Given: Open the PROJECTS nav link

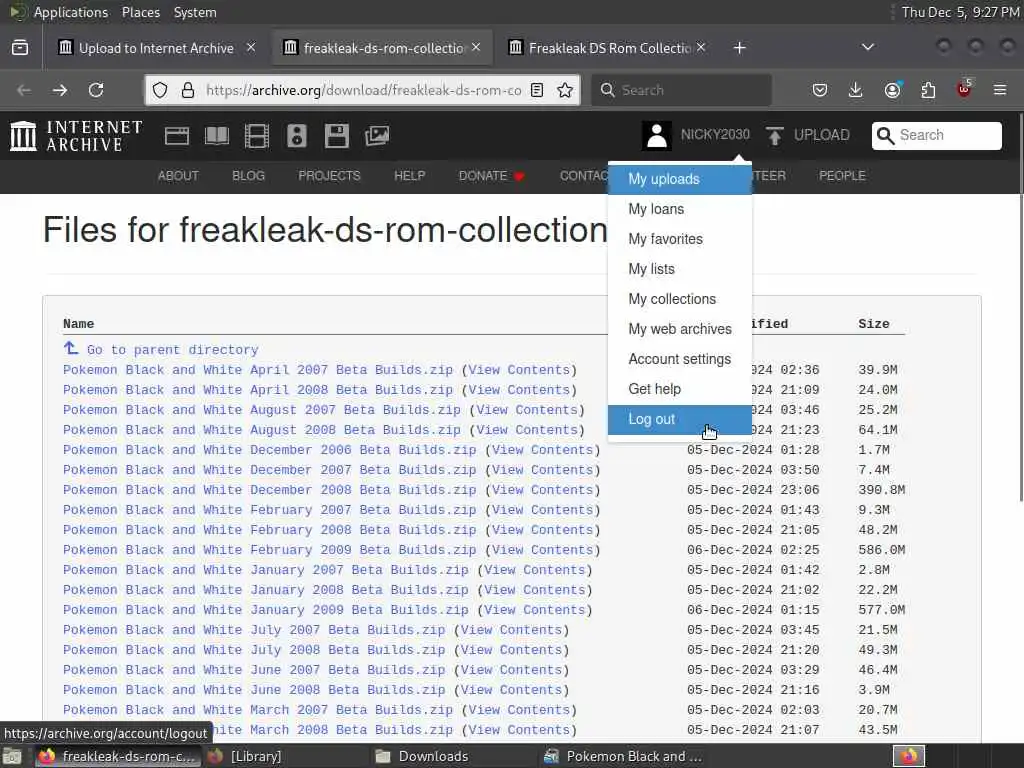Looking at the screenshot, I should (x=329, y=176).
